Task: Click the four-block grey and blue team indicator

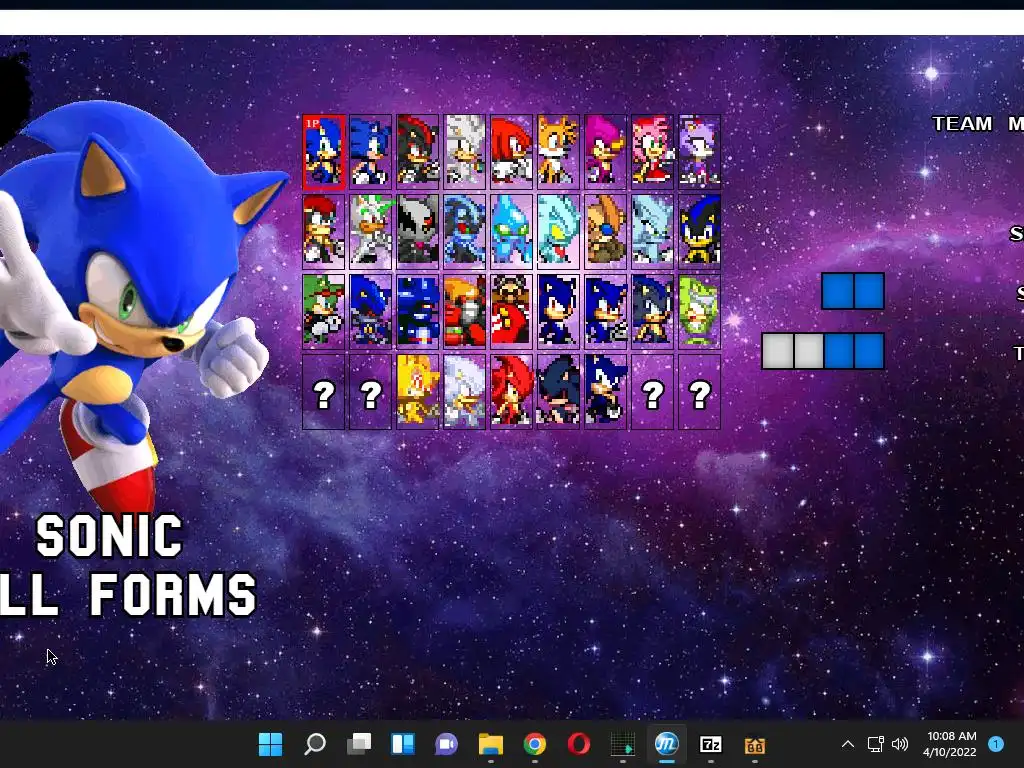Action: pos(823,351)
